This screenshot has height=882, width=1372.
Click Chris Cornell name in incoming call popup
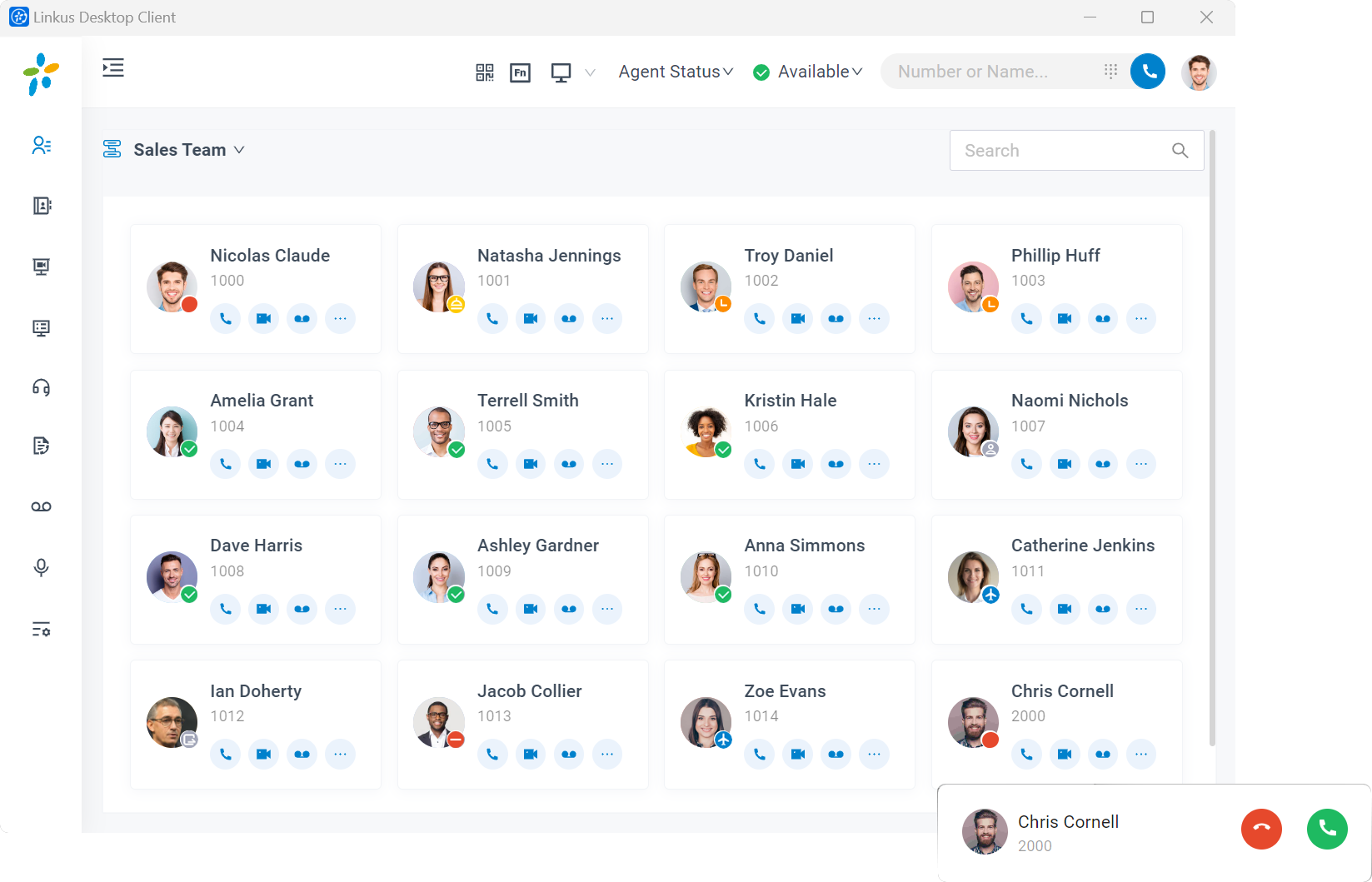coord(1068,822)
